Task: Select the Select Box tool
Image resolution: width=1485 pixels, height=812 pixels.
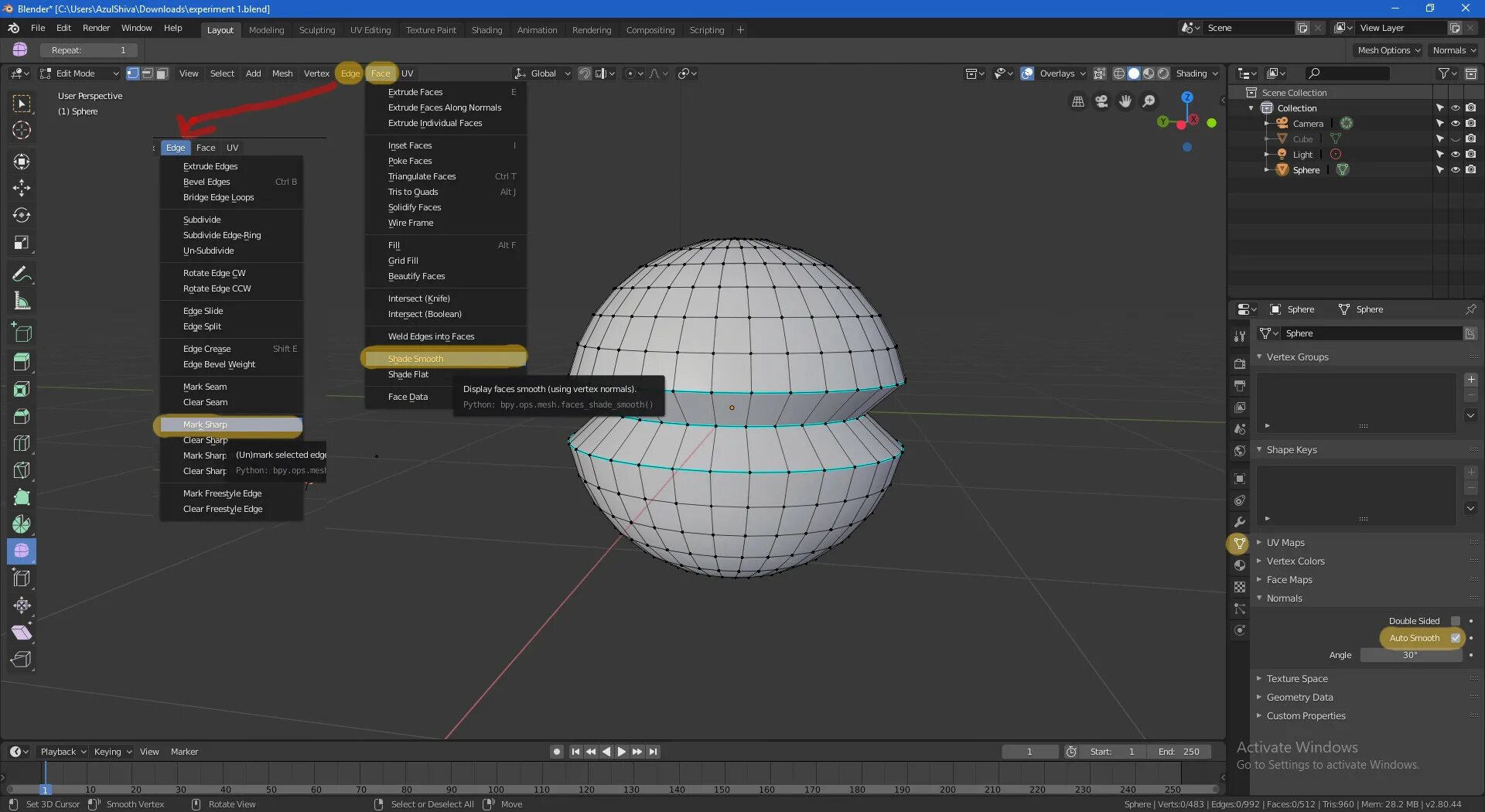Action: pos(22,103)
